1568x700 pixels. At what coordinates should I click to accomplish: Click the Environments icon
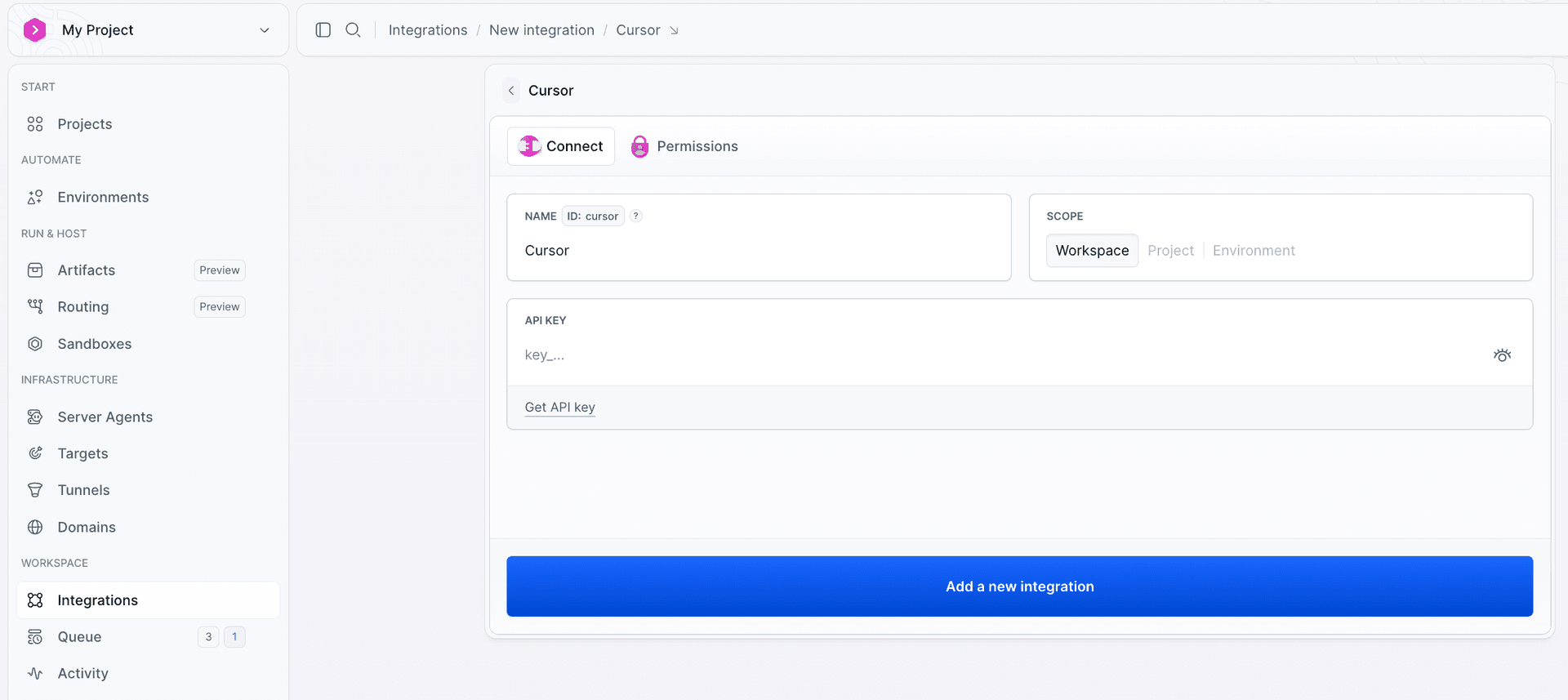[35, 197]
